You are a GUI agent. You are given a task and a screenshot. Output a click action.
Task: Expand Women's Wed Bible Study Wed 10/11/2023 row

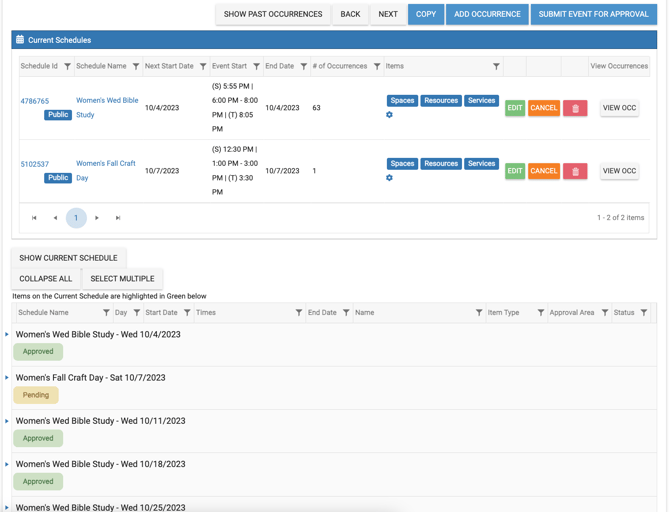tap(7, 421)
